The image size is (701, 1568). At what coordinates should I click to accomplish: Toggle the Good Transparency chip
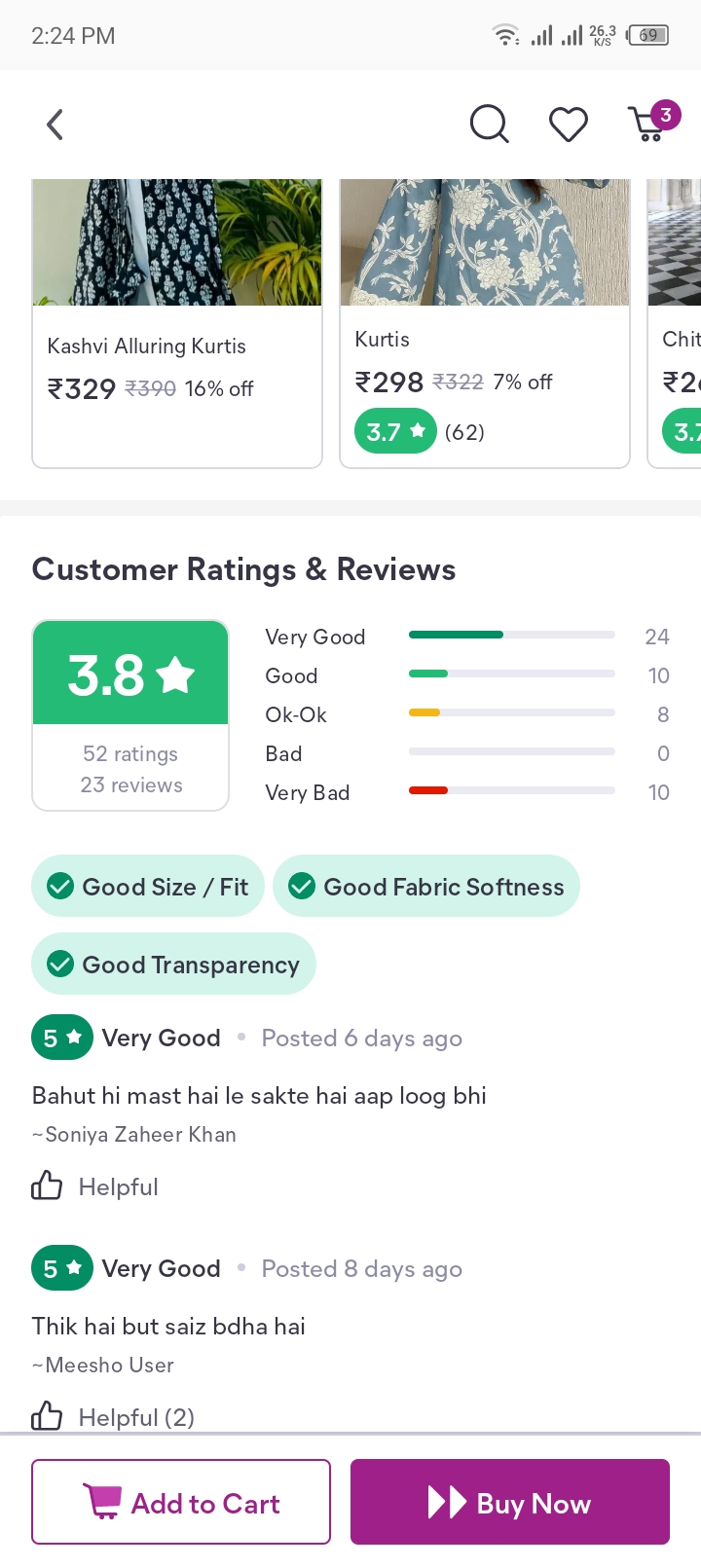(x=174, y=965)
